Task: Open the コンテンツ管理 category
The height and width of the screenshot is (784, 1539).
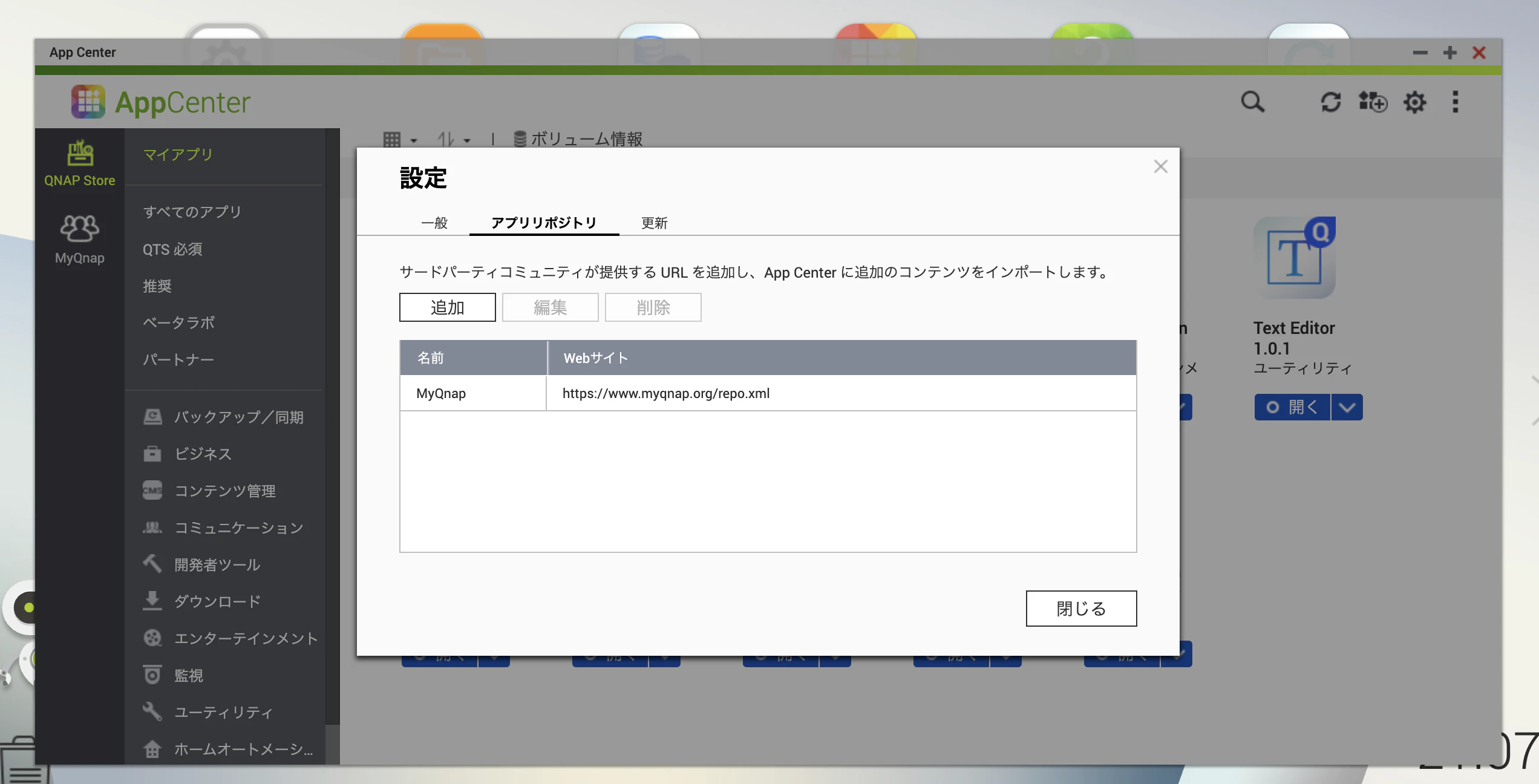Action: tap(209, 491)
